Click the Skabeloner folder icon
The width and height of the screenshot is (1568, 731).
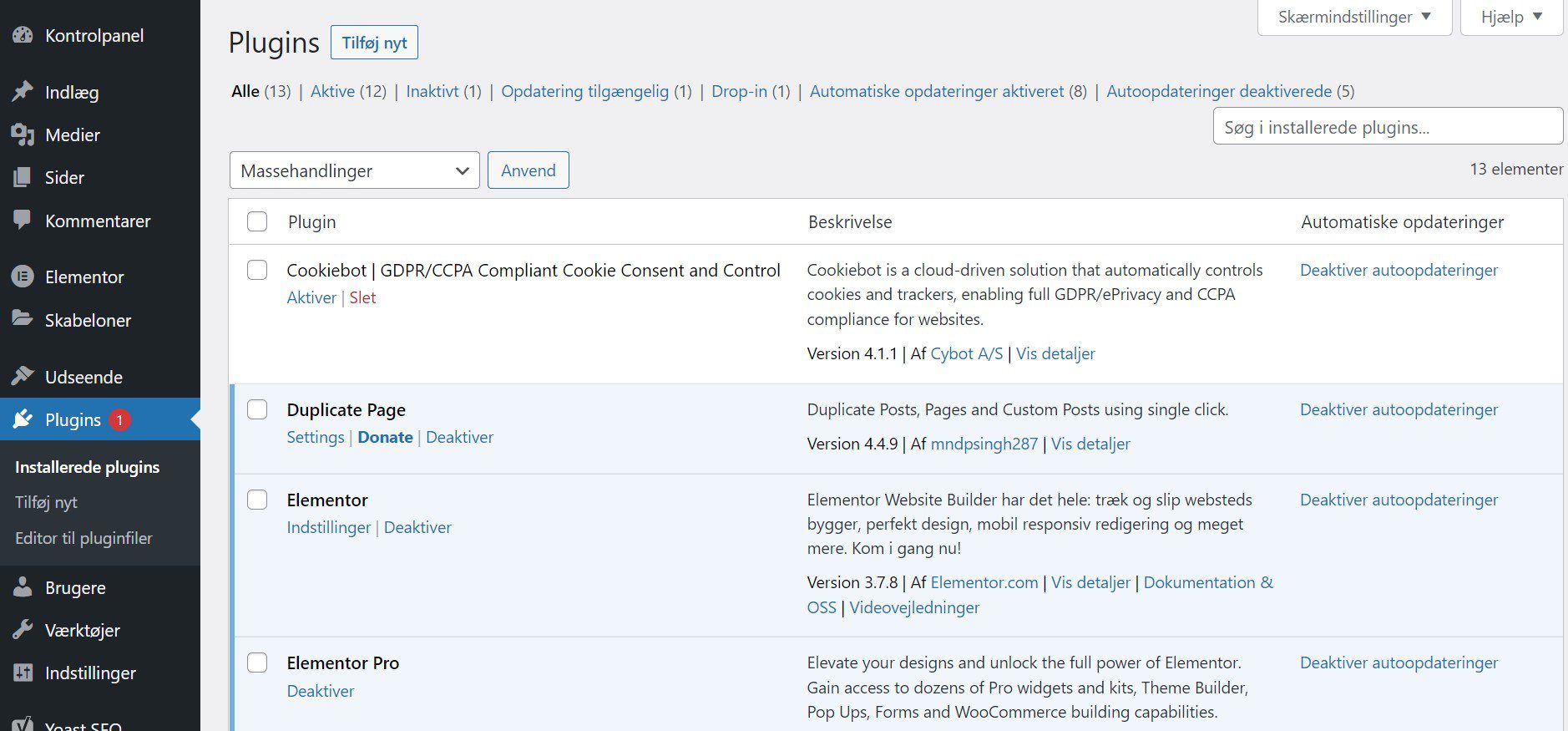pyautogui.click(x=23, y=319)
